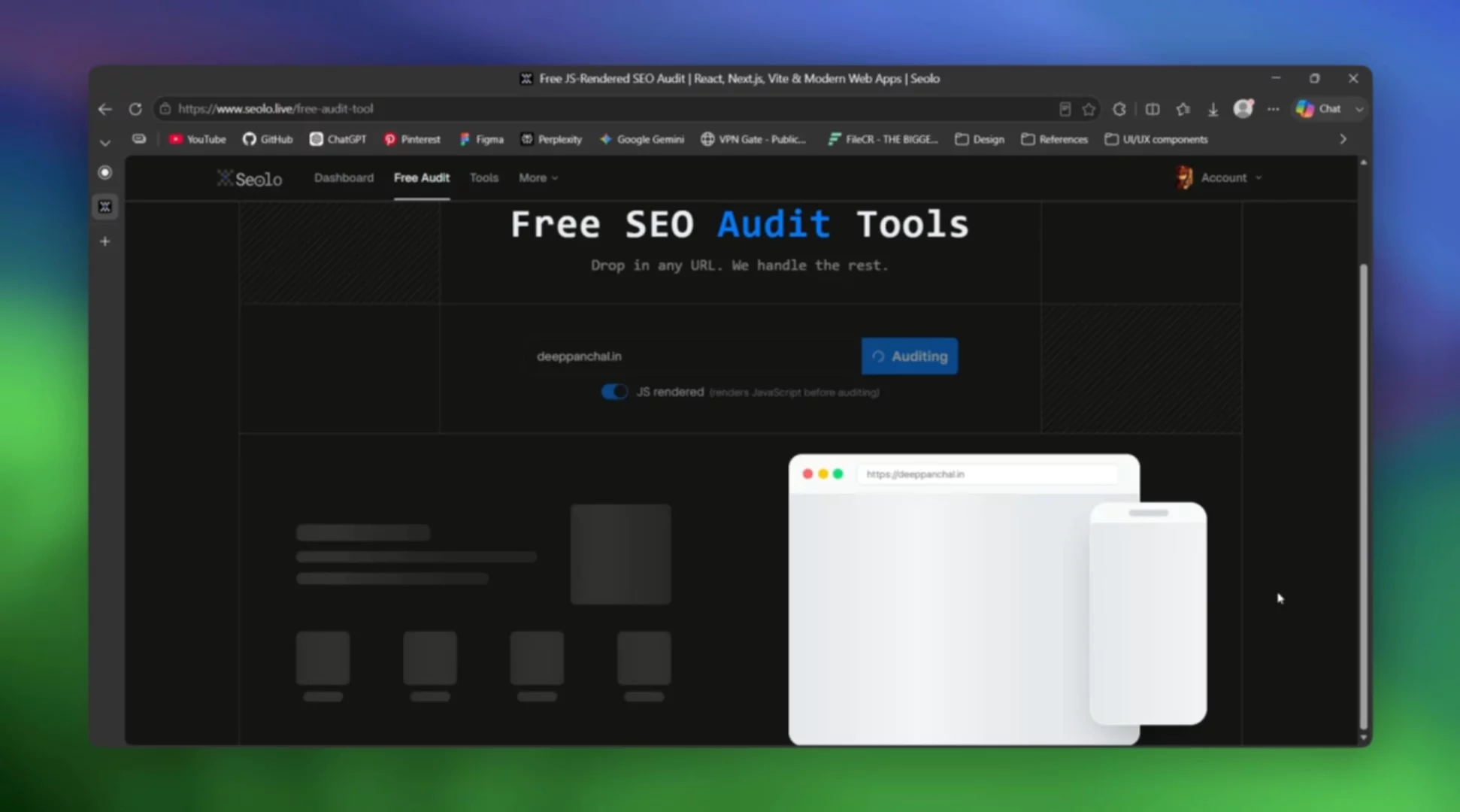The height and width of the screenshot is (812, 1460).
Task: Open the GitHub bookmark
Action: (268, 139)
